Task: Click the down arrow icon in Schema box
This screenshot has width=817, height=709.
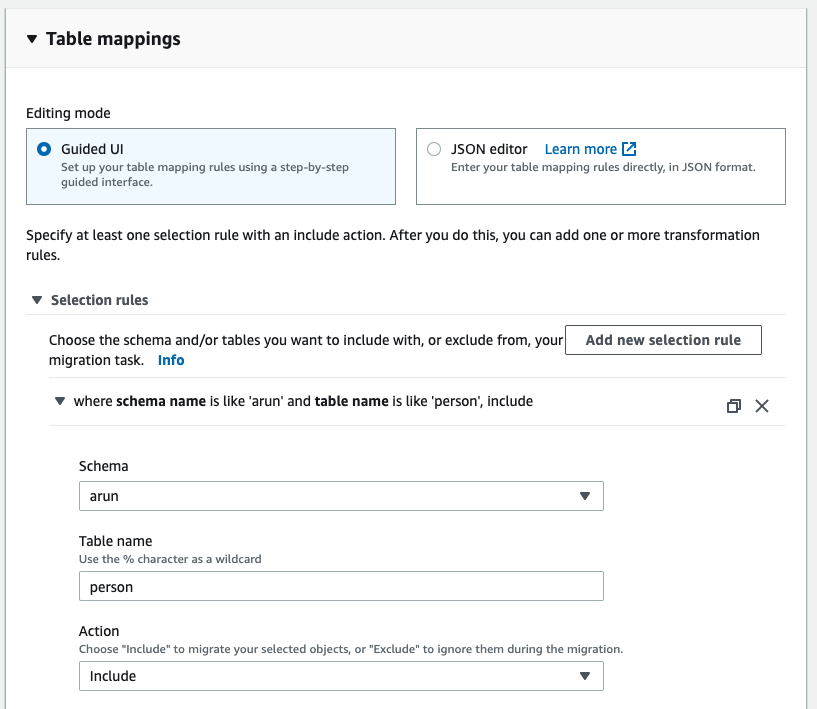Action: [585, 496]
